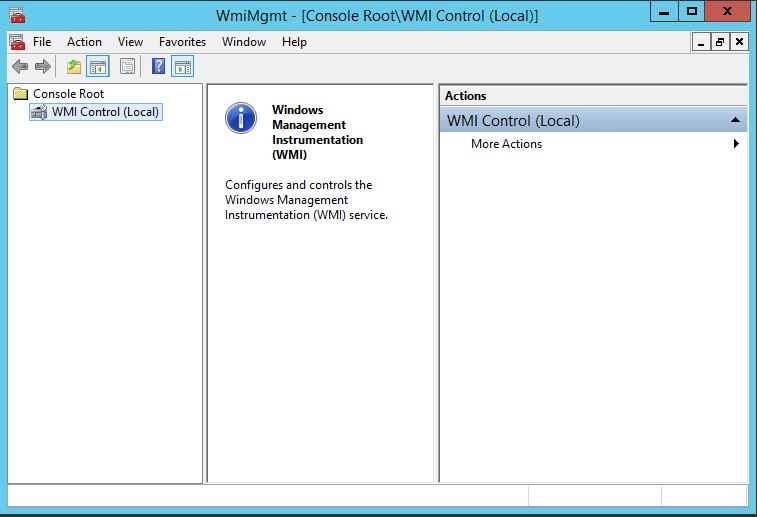Select WMI Control (Local) tree node
Viewport: 757px width, 517px height.
pyautogui.click(x=105, y=112)
